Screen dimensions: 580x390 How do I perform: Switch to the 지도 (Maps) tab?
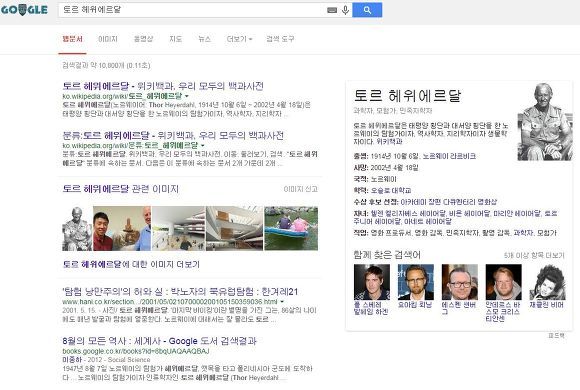pyautogui.click(x=175, y=39)
